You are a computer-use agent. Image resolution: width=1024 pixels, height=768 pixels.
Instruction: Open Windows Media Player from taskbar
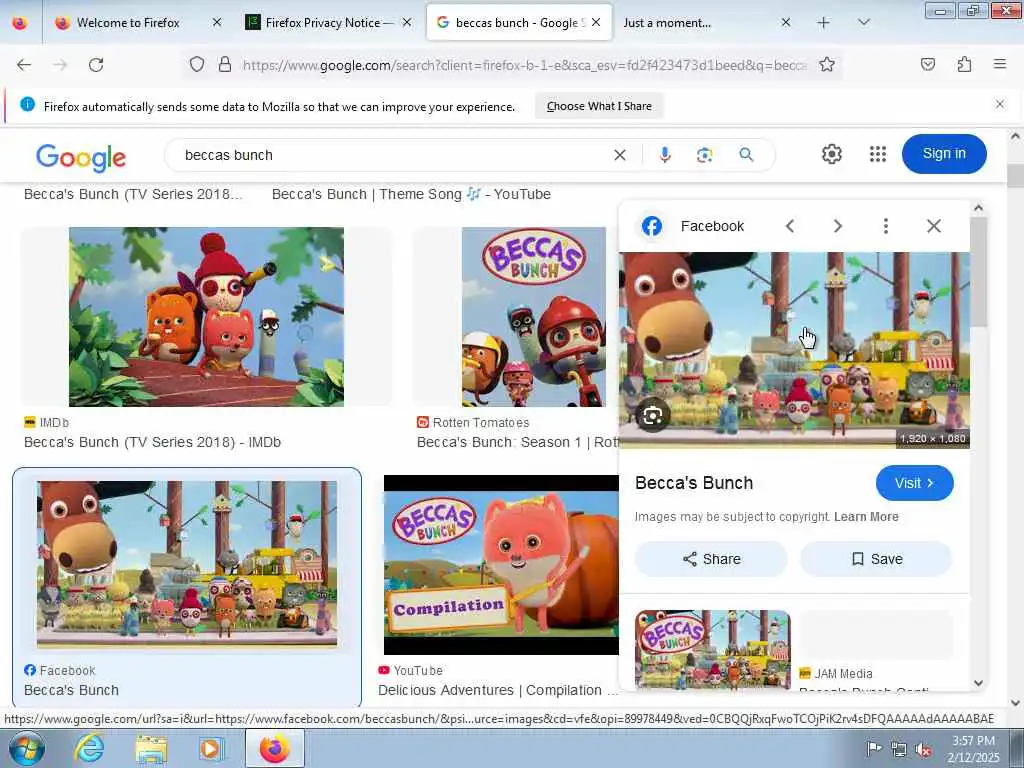[x=212, y=748]
